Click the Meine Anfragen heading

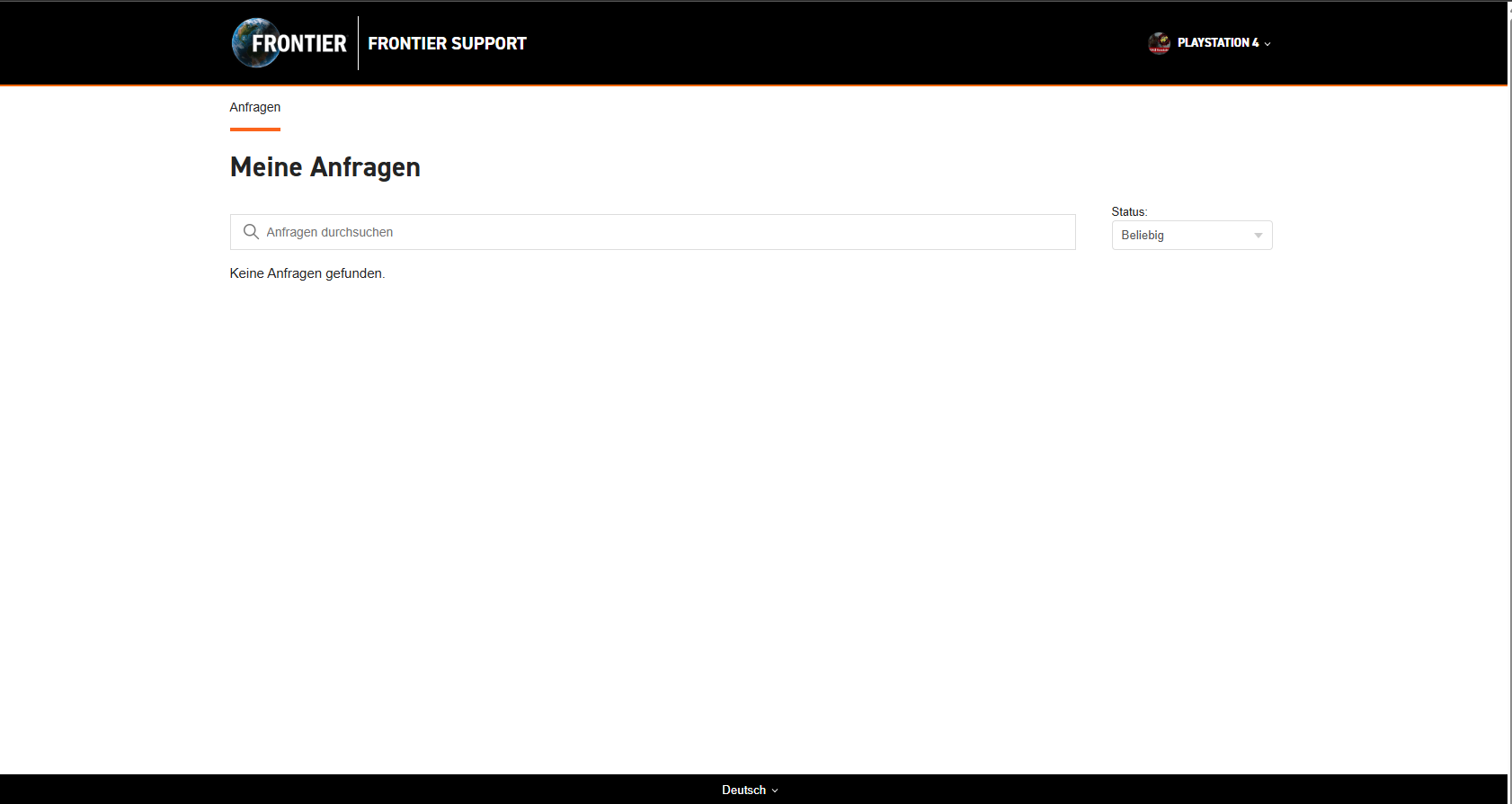point(325,167)
